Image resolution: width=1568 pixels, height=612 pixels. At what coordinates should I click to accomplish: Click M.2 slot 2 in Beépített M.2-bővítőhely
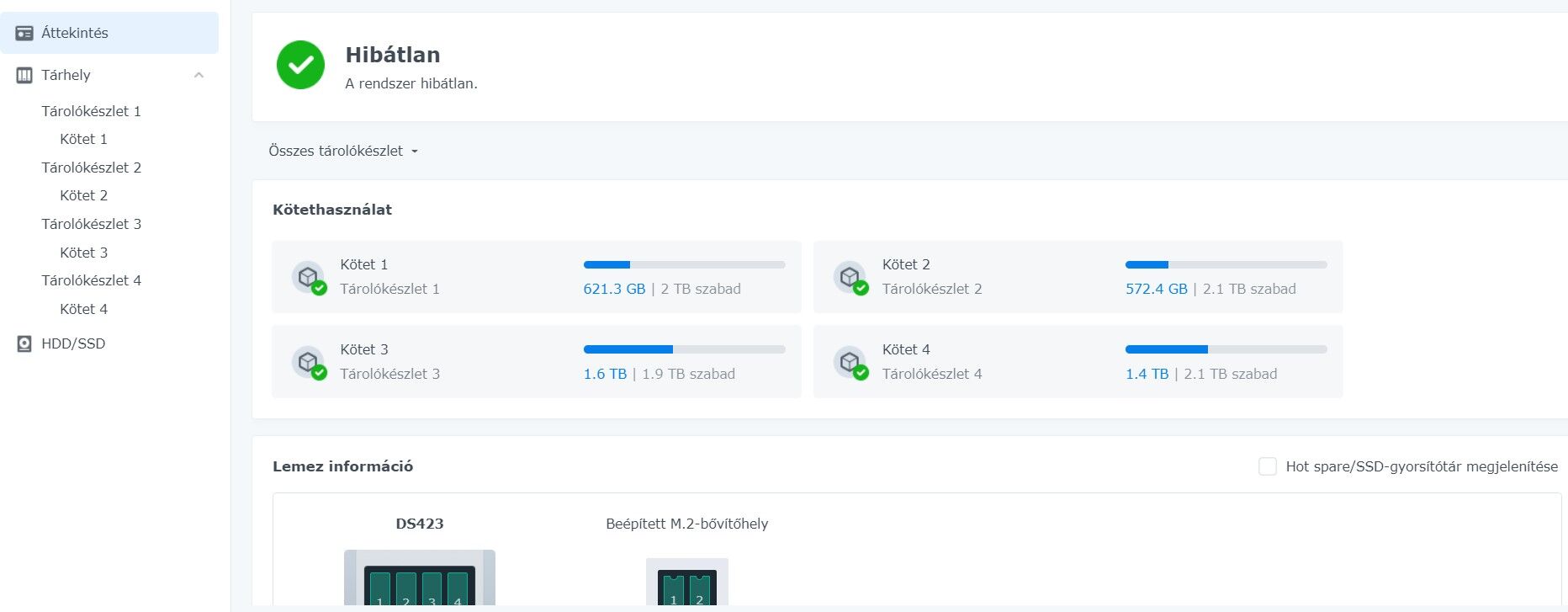click(700, 590)
